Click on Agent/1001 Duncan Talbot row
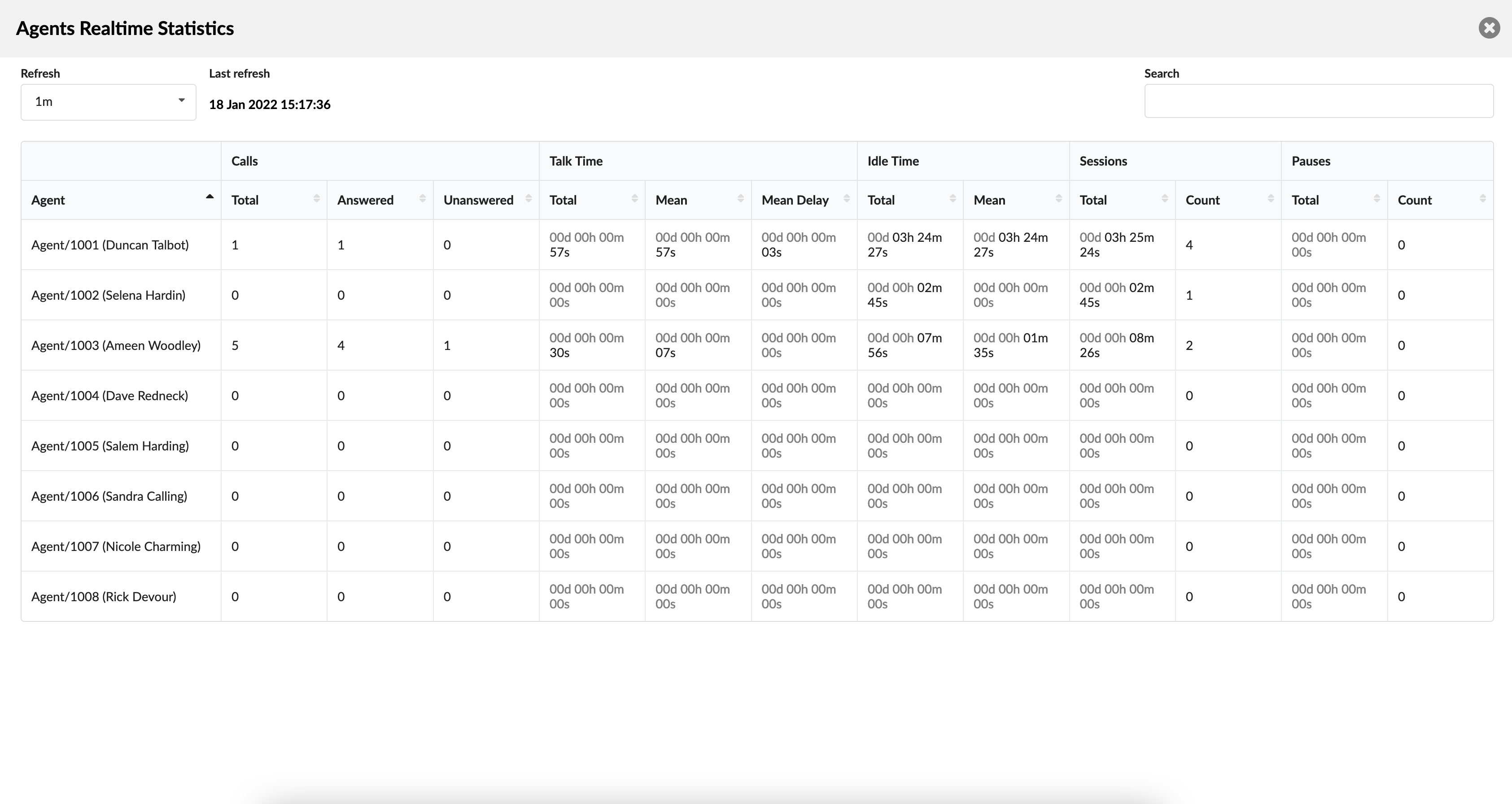The height and width of the screenshot is (804, 1512). coord(756,244)
